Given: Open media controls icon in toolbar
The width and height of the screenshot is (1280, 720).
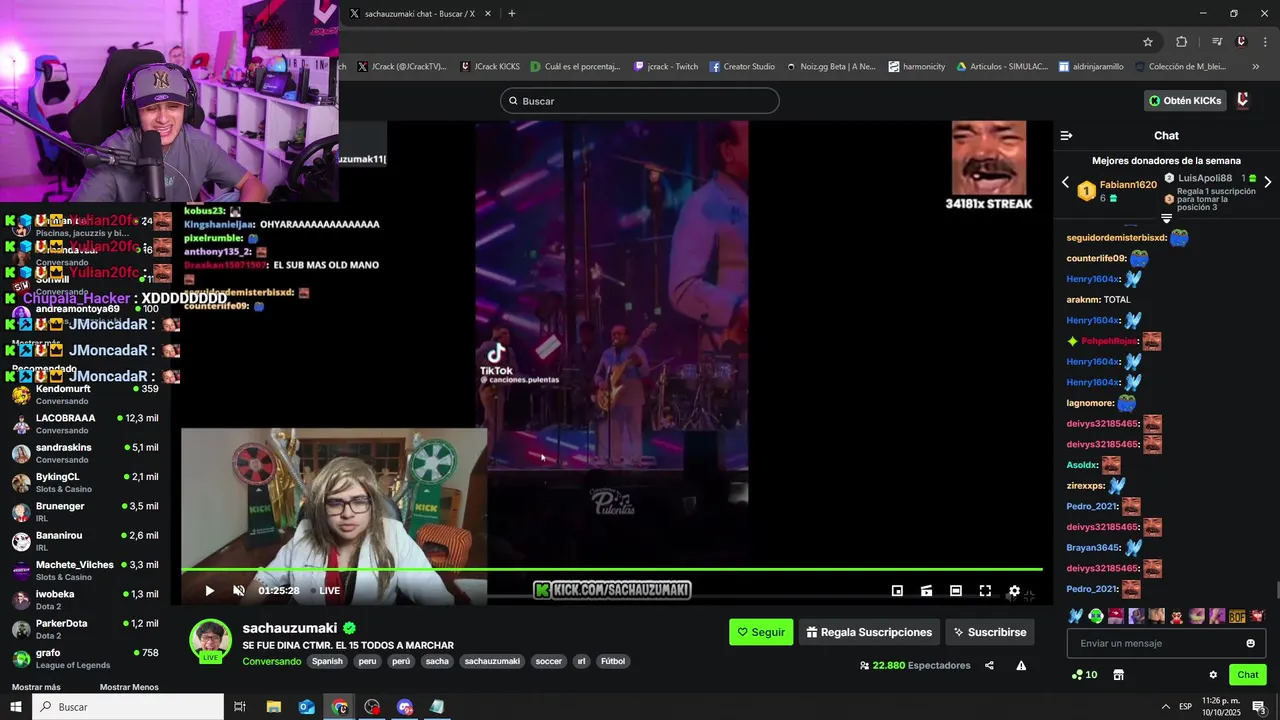Looking at the screenshot, I should pyautogui.click(x=1217, y=42).
